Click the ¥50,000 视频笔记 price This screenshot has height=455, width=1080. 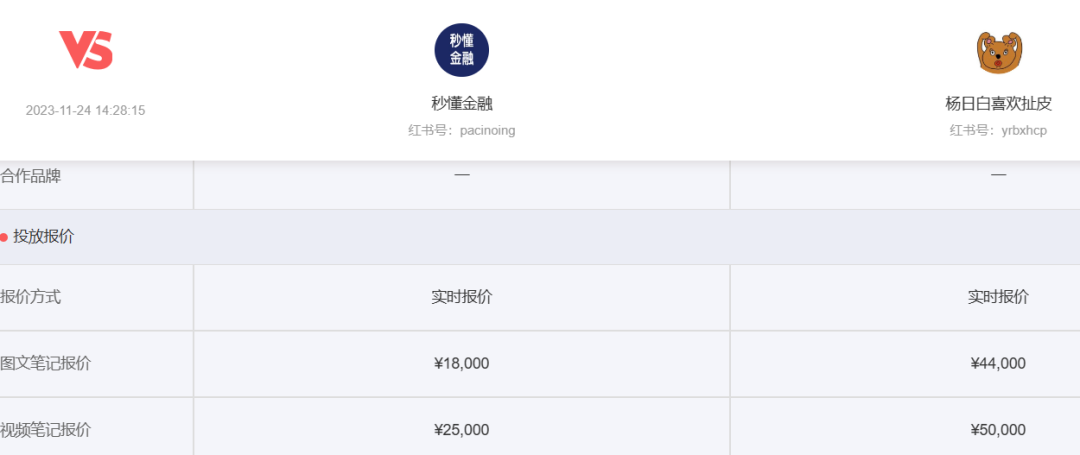coord(998,430)
